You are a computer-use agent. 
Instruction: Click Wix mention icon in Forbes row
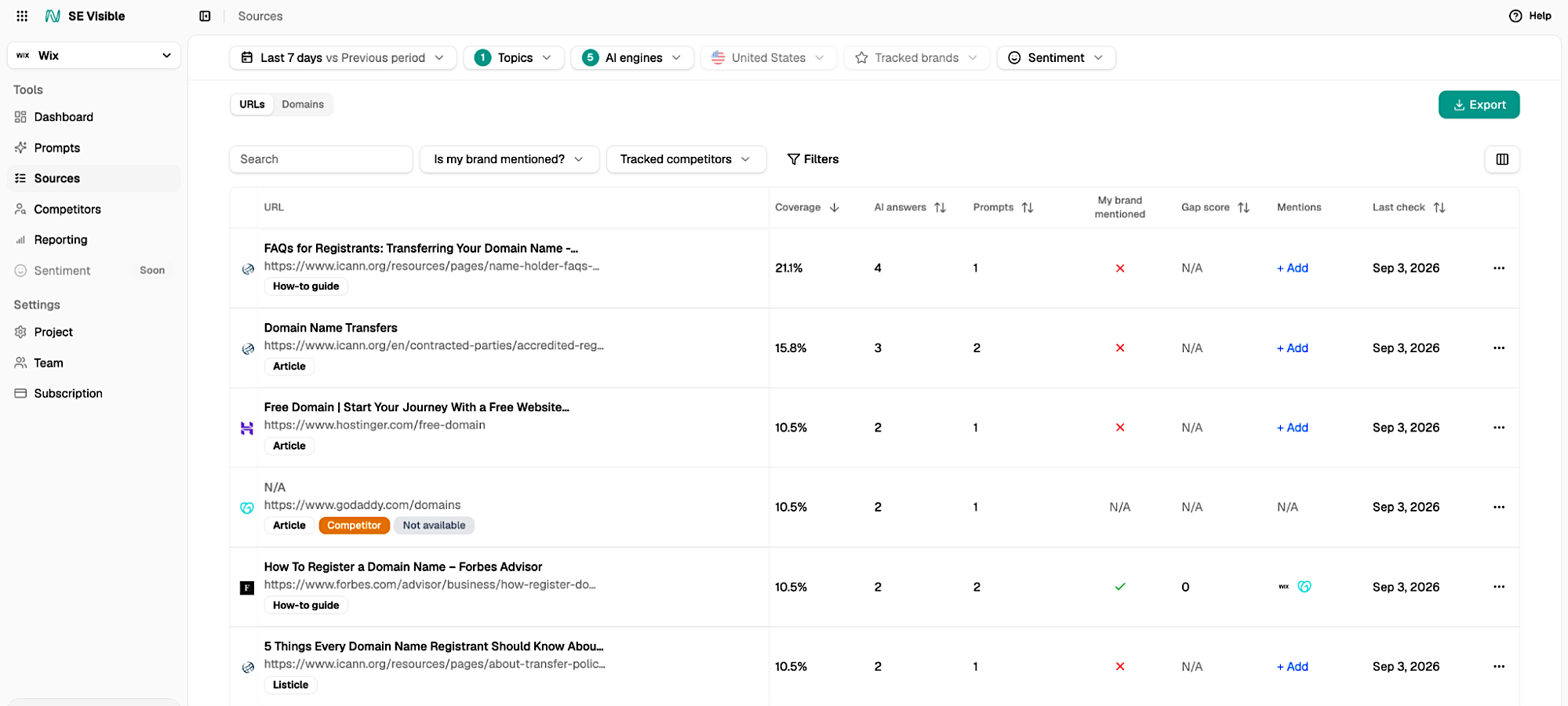(x=1284, y=587)
